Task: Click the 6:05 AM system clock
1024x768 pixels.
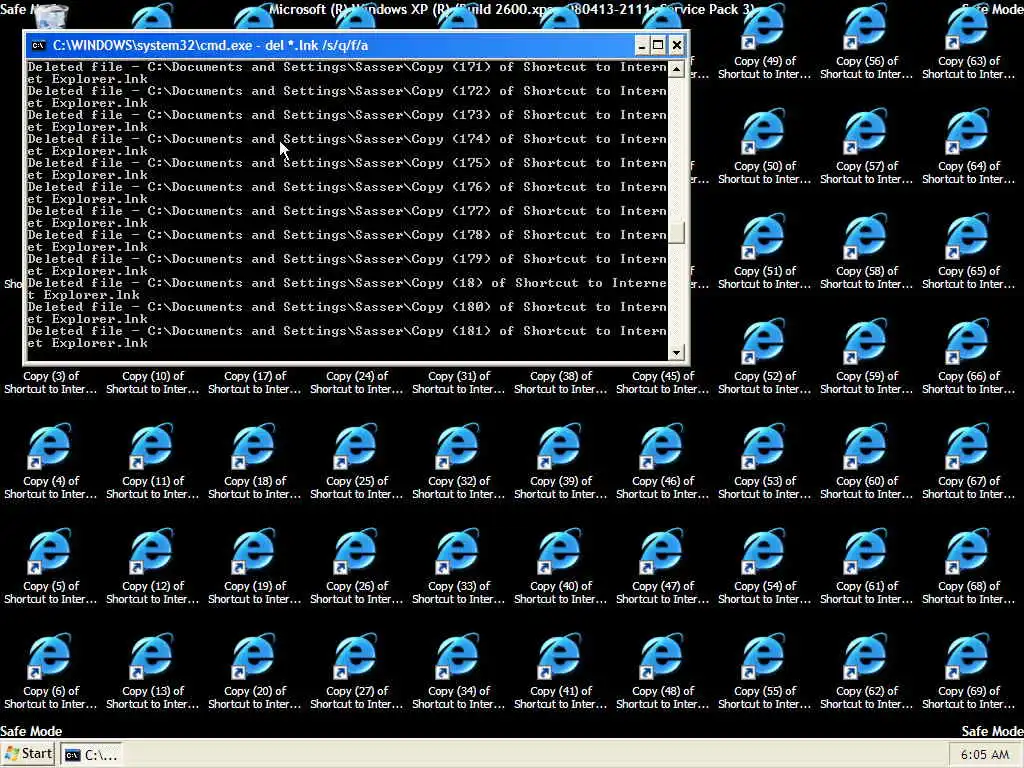Action: coord(985,755)
